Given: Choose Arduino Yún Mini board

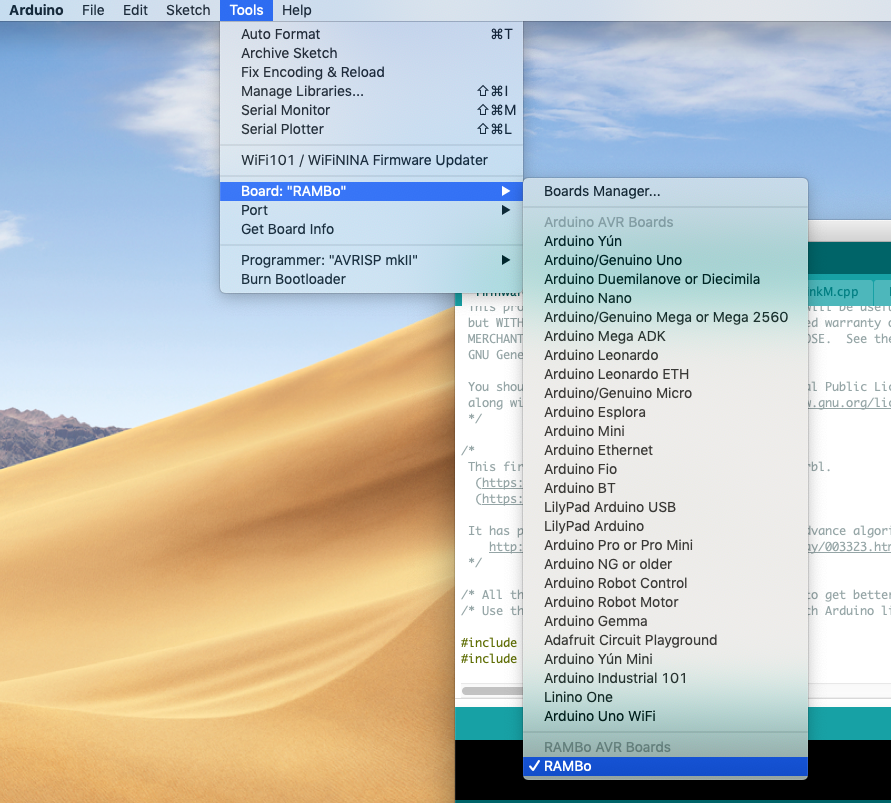Looking at the screenshot, I should tap(665, 659).
